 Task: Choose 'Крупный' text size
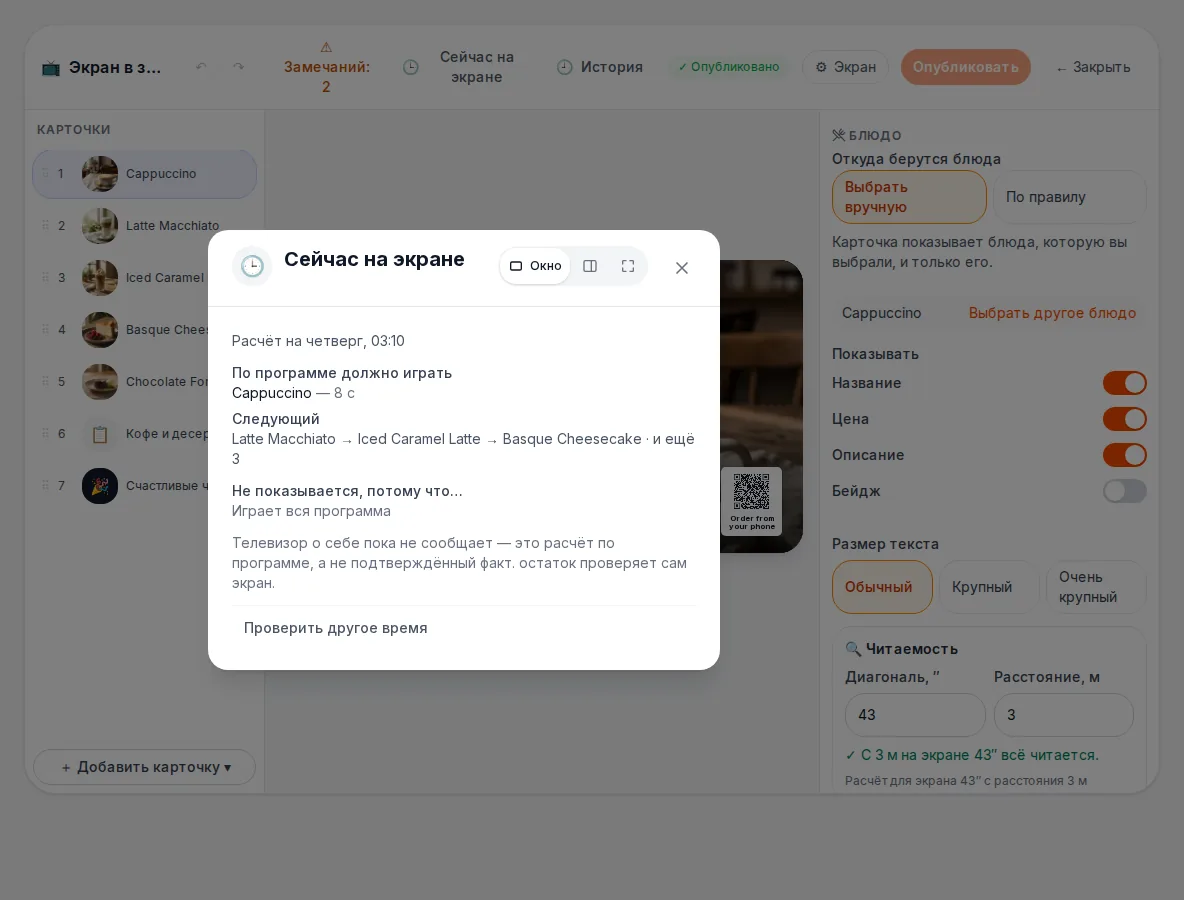tap(982, 587)
